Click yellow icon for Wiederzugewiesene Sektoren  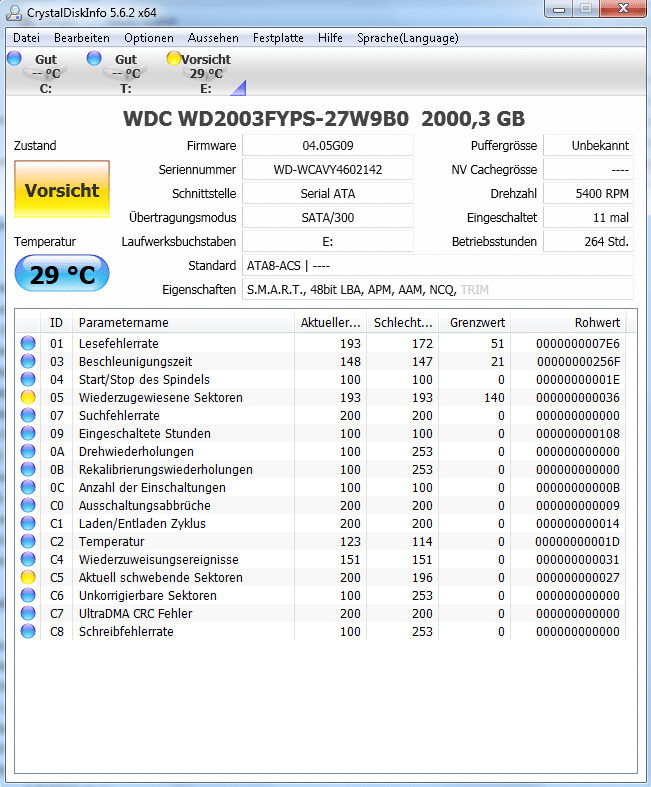28,398
